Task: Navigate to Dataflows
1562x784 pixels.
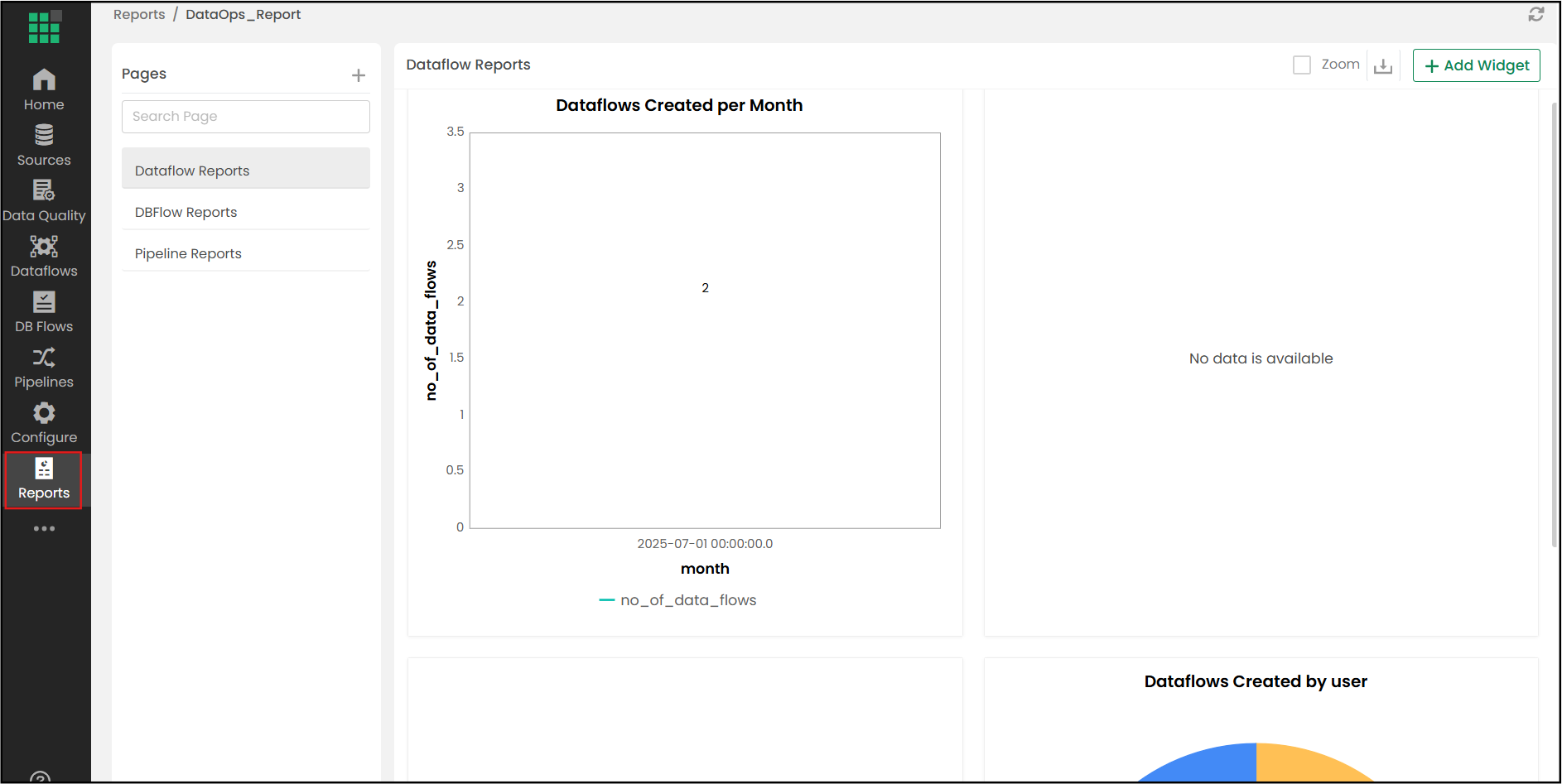Action: (x=44, y=257)
